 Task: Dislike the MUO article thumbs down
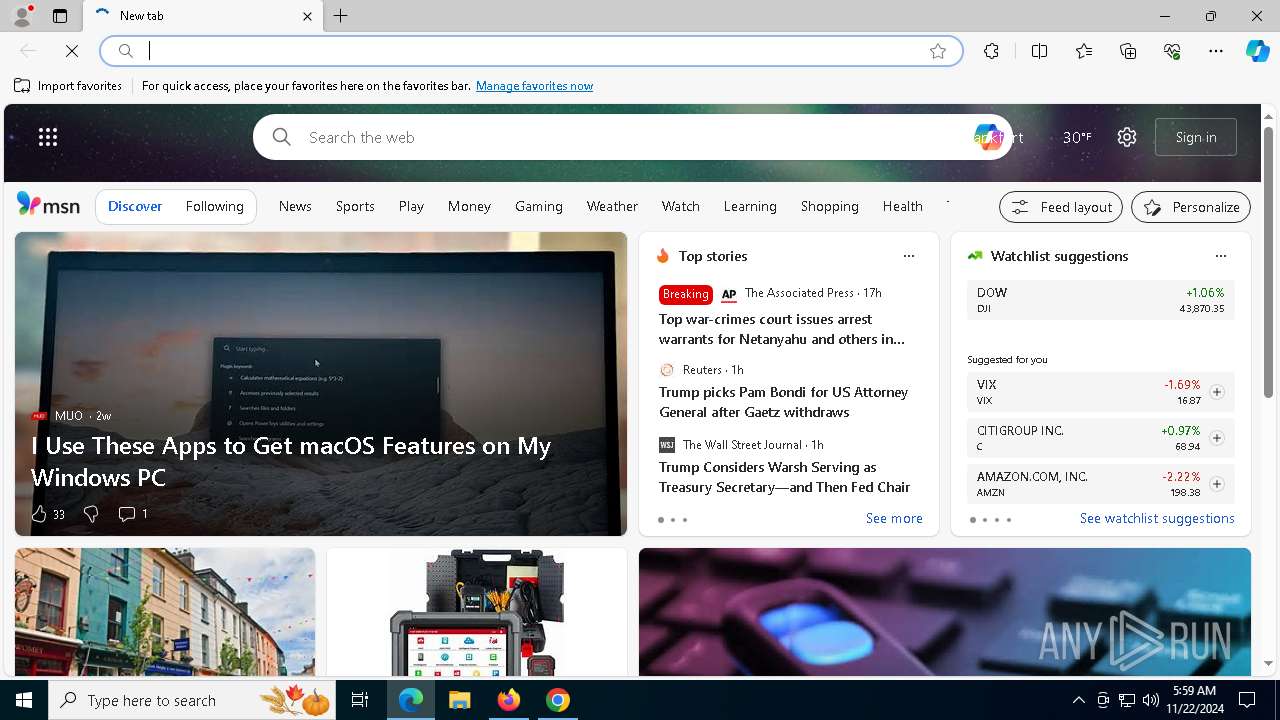coord(91,514)
